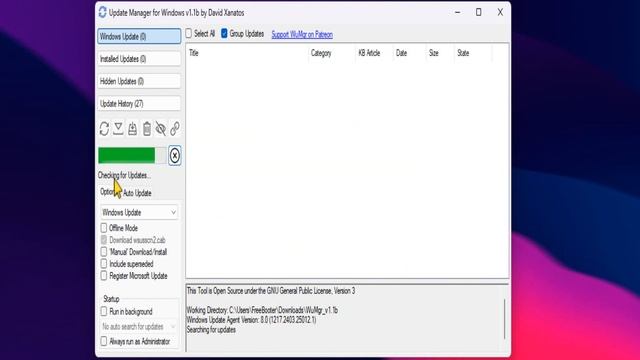
Task: Sort the list by Category column
Action: point(331,53)
